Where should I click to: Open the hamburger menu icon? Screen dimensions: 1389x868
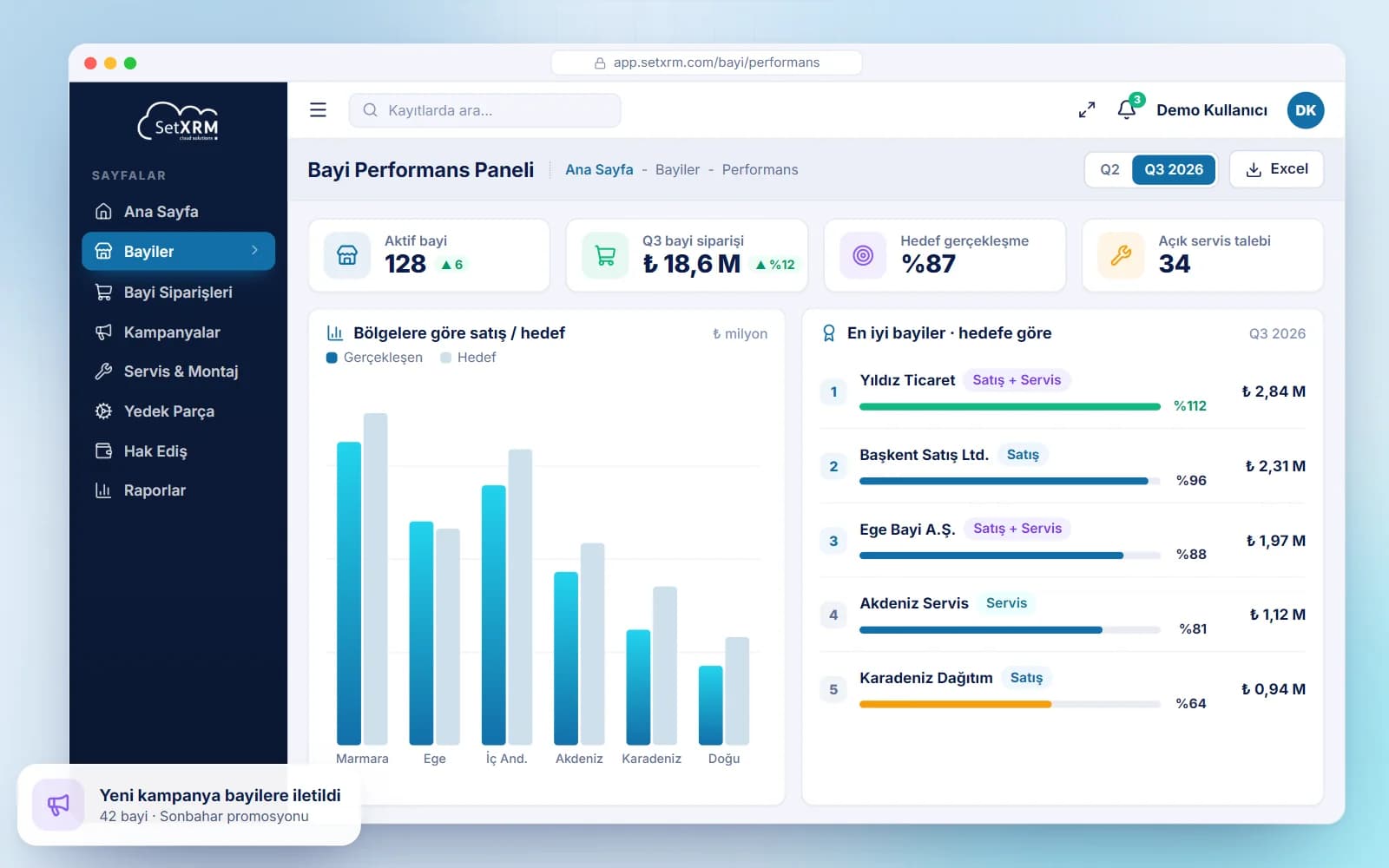click(318, 110)
